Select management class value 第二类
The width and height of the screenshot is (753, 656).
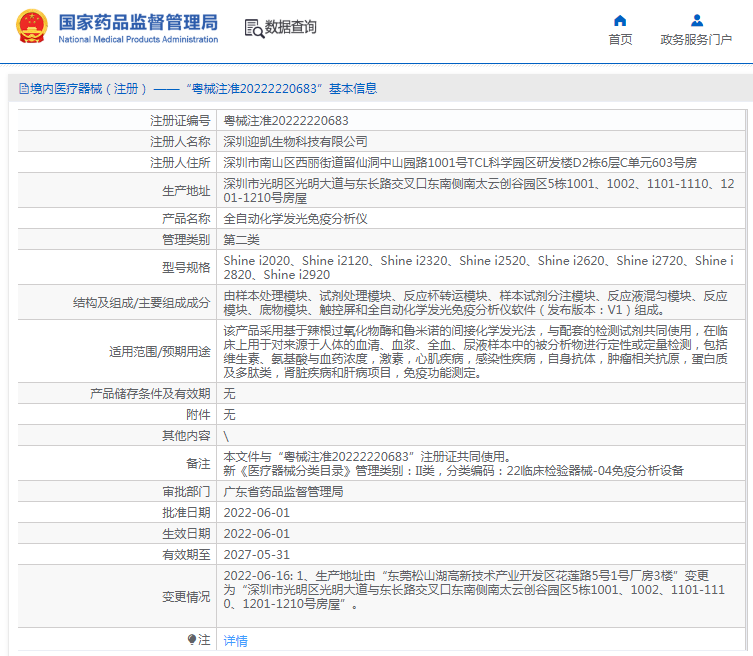tap(241, 240)
